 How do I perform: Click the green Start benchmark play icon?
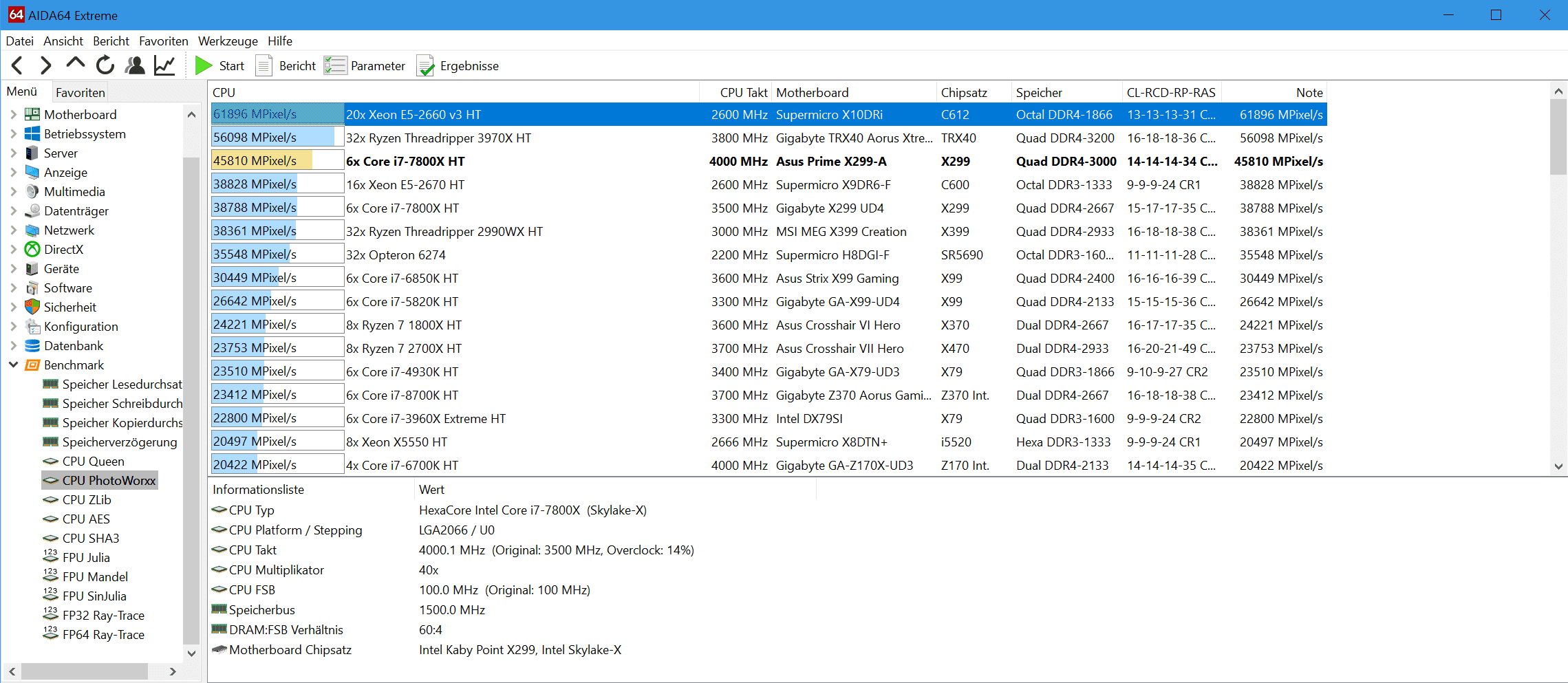(203, 66)
